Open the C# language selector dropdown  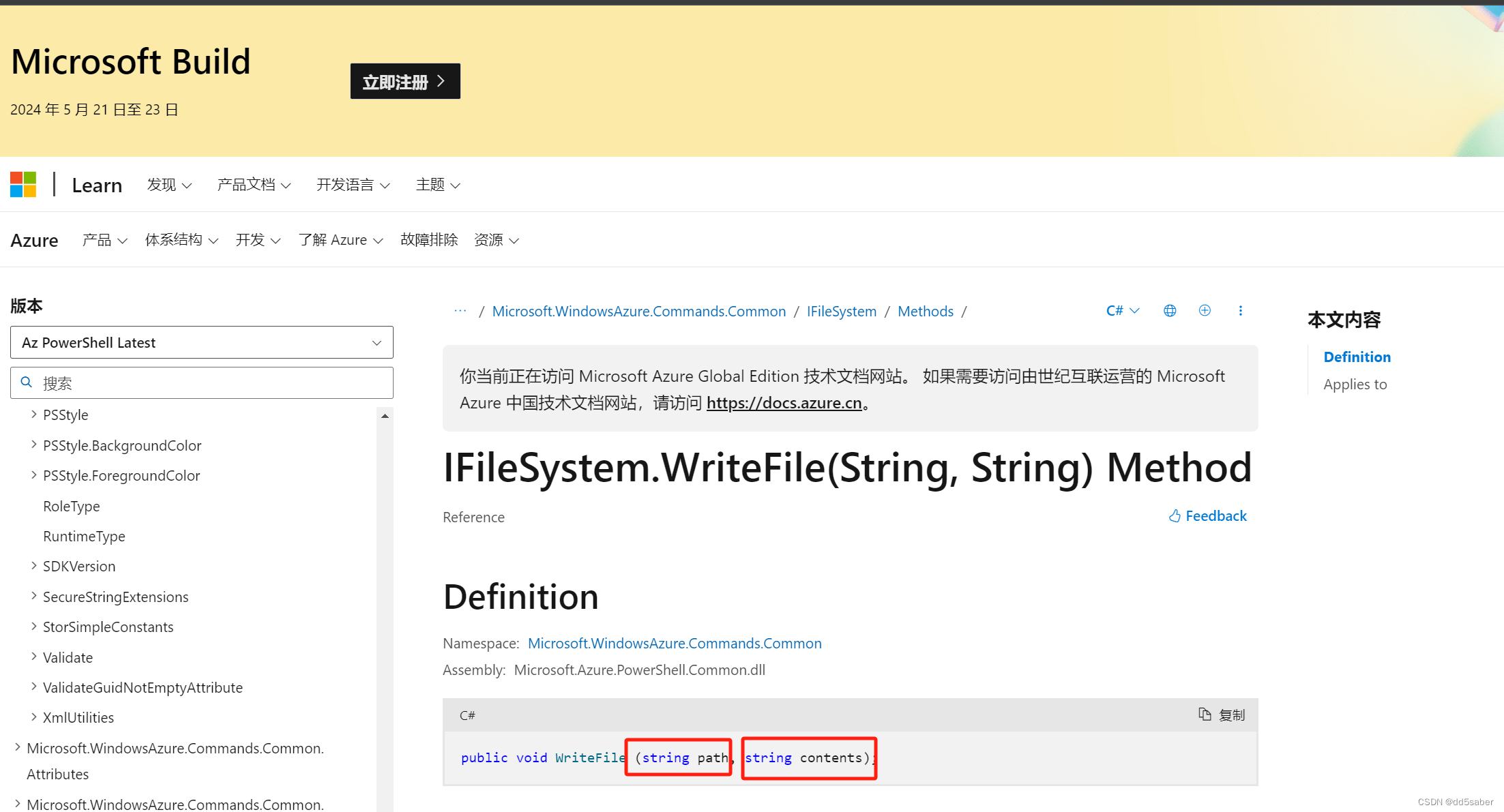coord(1122,310)
